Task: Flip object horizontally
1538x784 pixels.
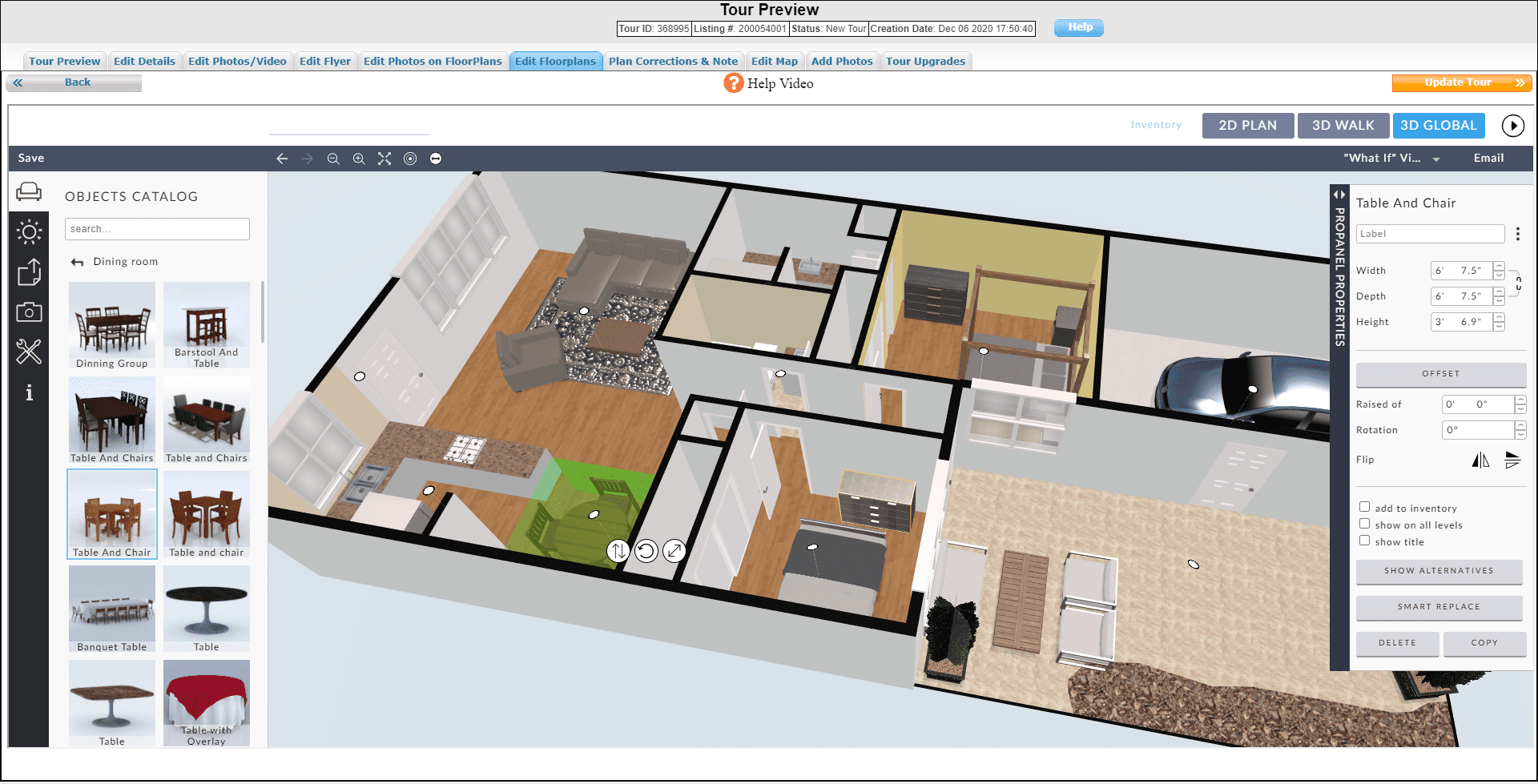Action: click(1480, 460)
